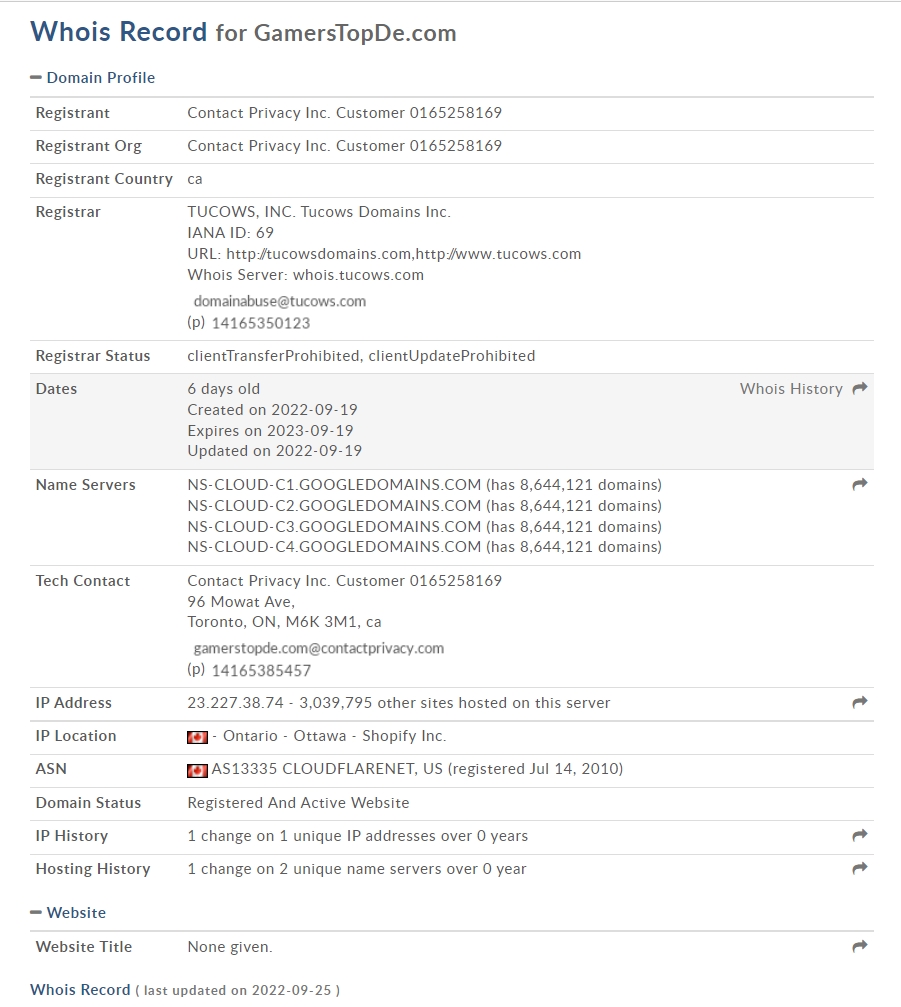Click the flag icon beside AS13335
This screenshot has width=901, height=1007.
coord(197,770)
